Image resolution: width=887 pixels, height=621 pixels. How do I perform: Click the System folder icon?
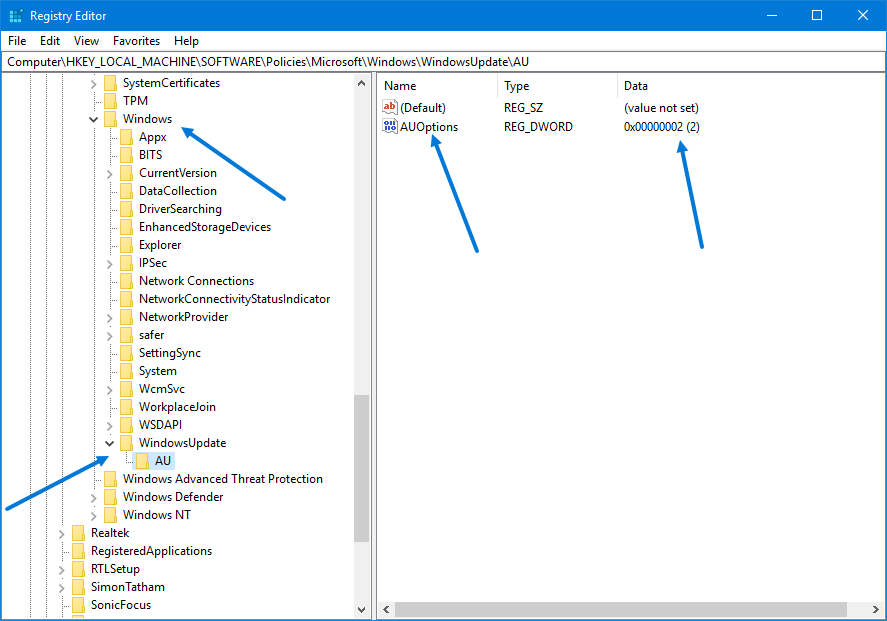coord(126,372)
